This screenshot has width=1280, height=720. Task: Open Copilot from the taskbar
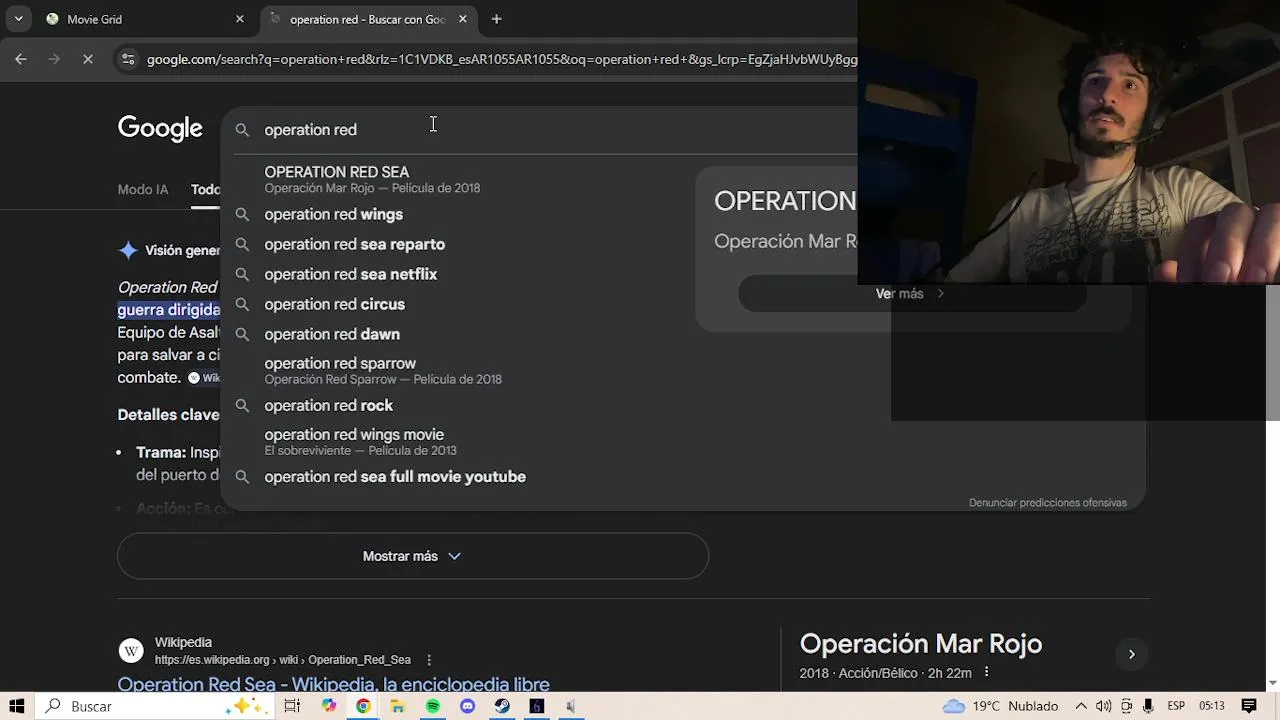coord(329,706)
